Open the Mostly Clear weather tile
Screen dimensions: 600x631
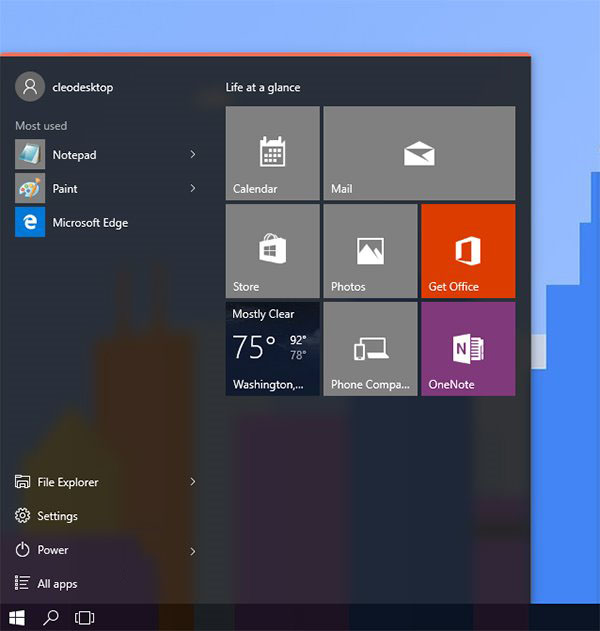(x=272, y=349)
